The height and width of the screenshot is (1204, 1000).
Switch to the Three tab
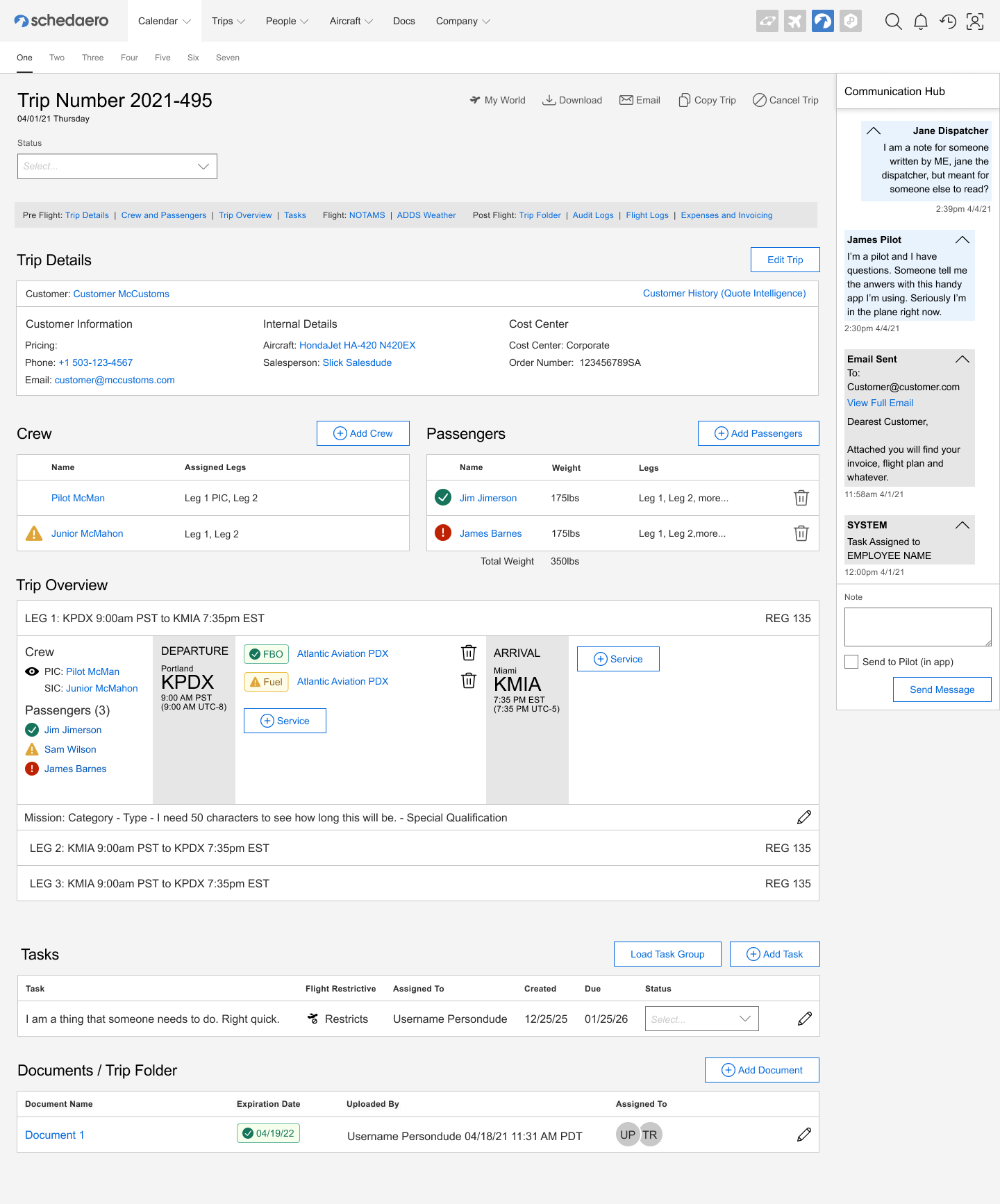(92, 58)
